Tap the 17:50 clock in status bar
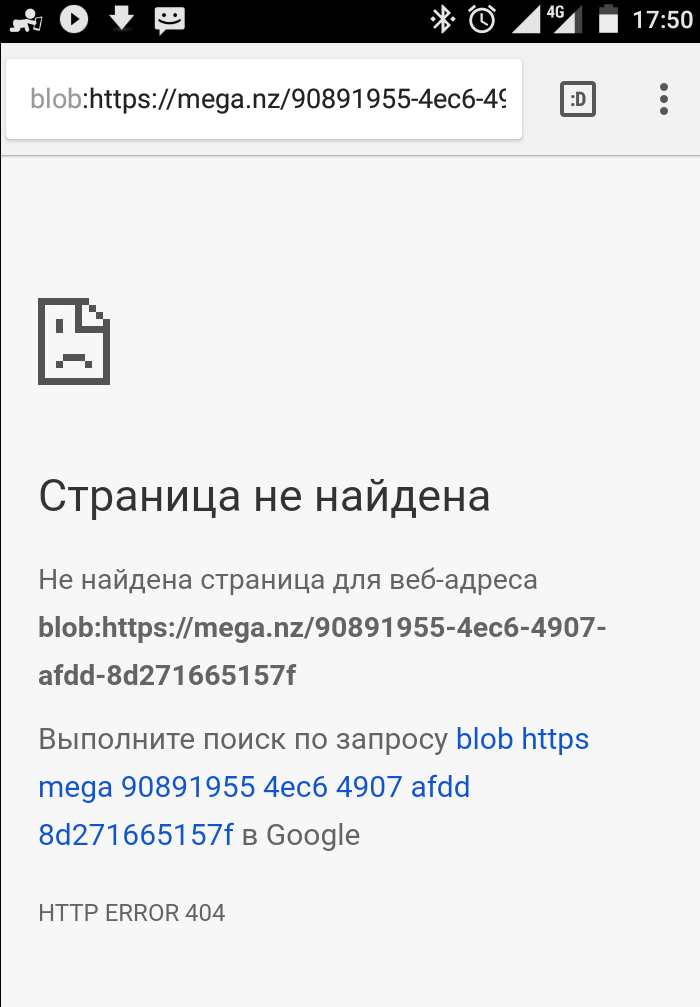 (x=663, y=20)
